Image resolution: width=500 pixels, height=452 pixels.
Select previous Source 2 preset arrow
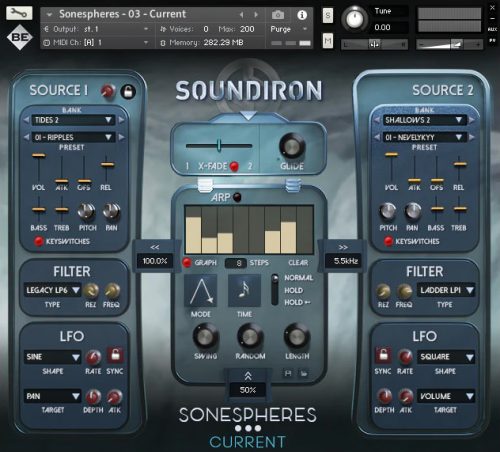tap(377, 137)
